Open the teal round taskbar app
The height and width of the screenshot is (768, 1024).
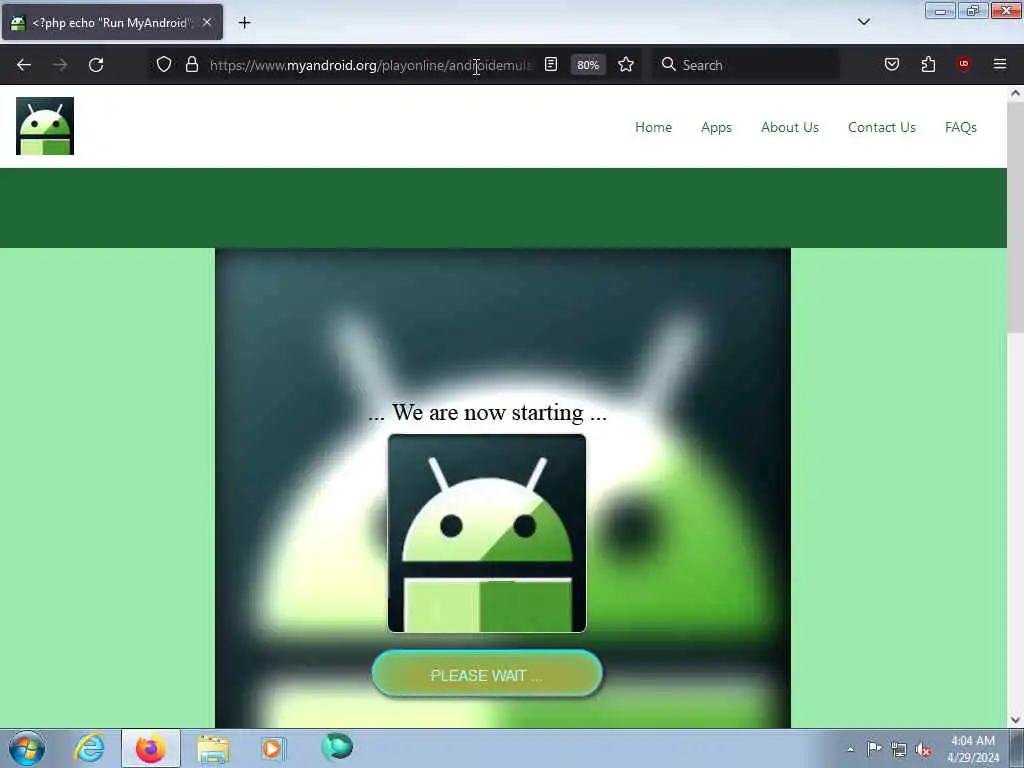tap(337, 747)
